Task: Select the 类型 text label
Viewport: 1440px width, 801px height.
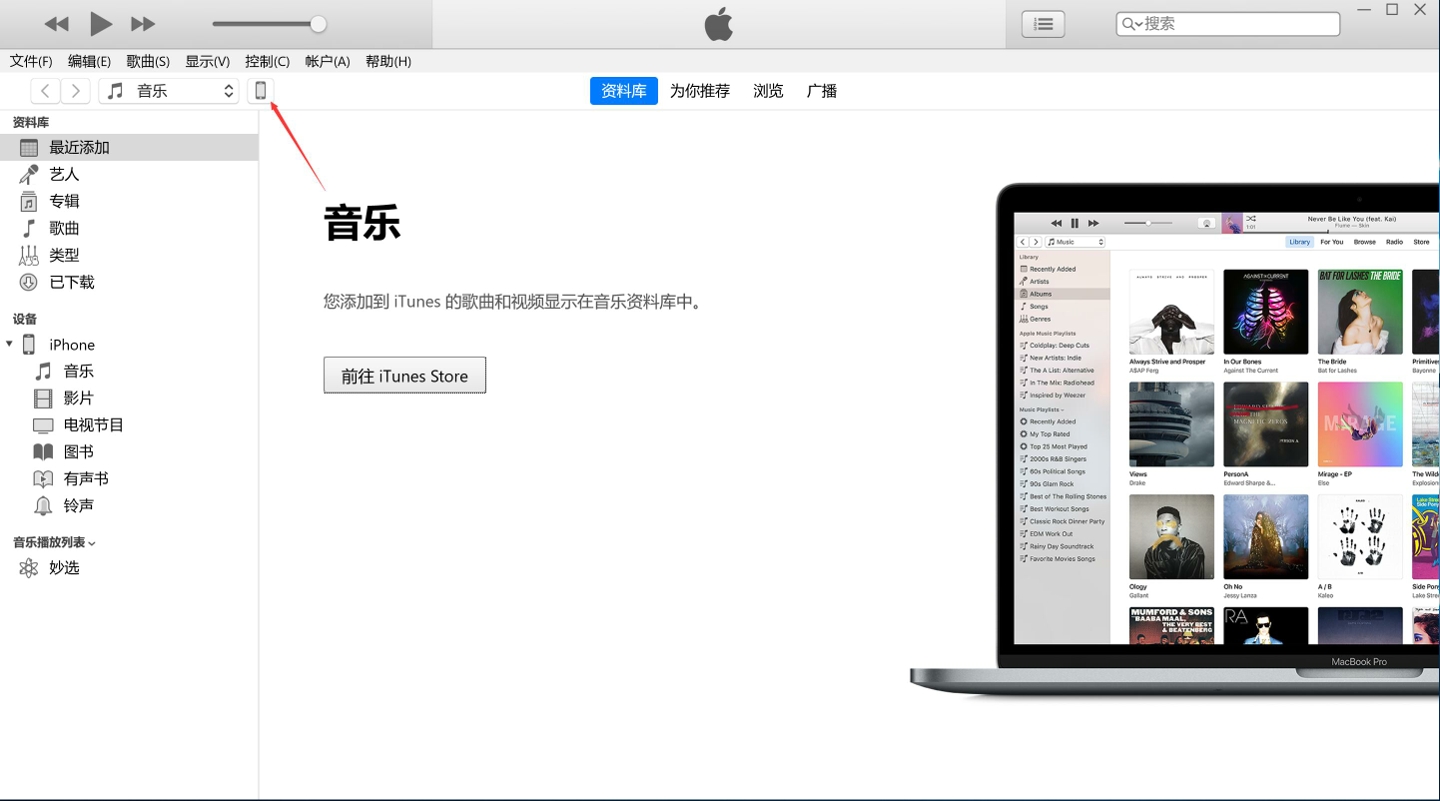Action: [64, 255]
